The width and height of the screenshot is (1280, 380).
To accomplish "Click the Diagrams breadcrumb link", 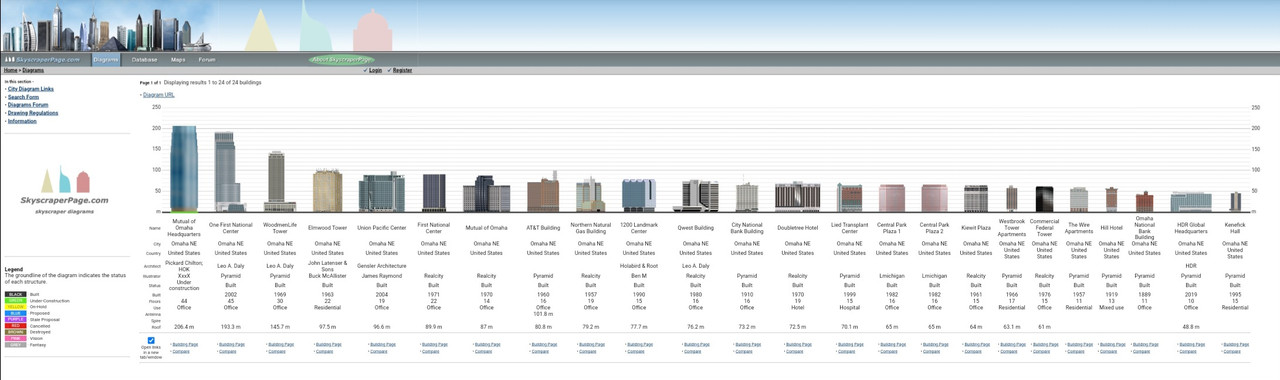I will (x=33, y=71).
